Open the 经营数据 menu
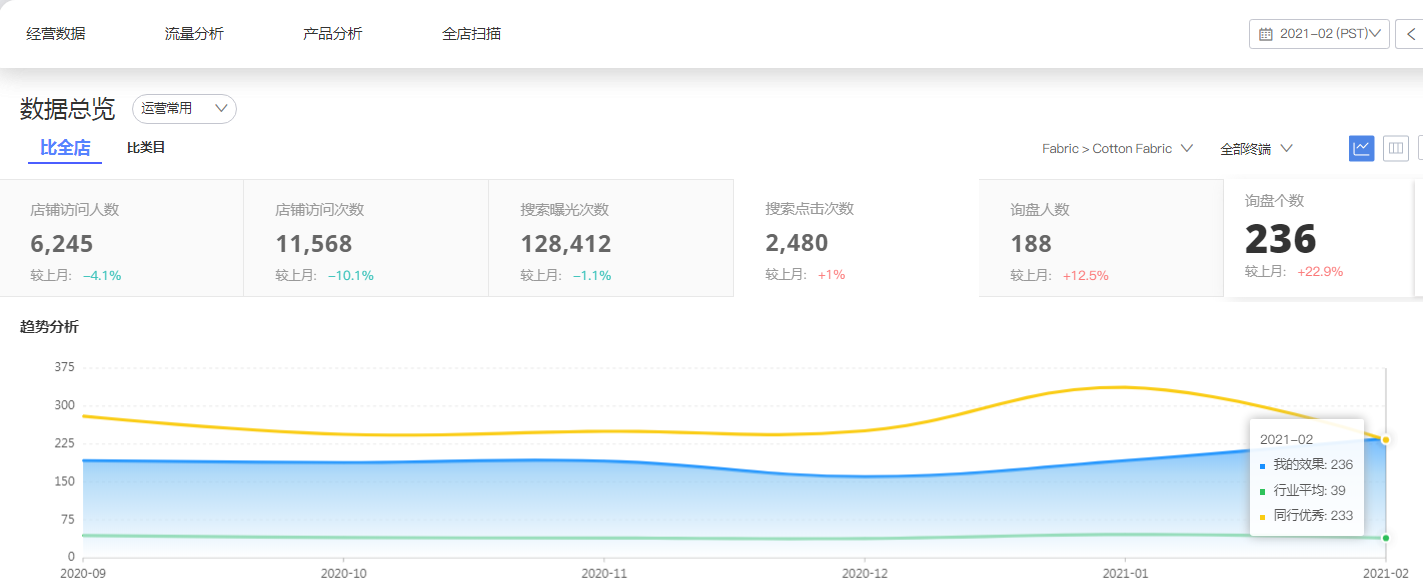 56,34
